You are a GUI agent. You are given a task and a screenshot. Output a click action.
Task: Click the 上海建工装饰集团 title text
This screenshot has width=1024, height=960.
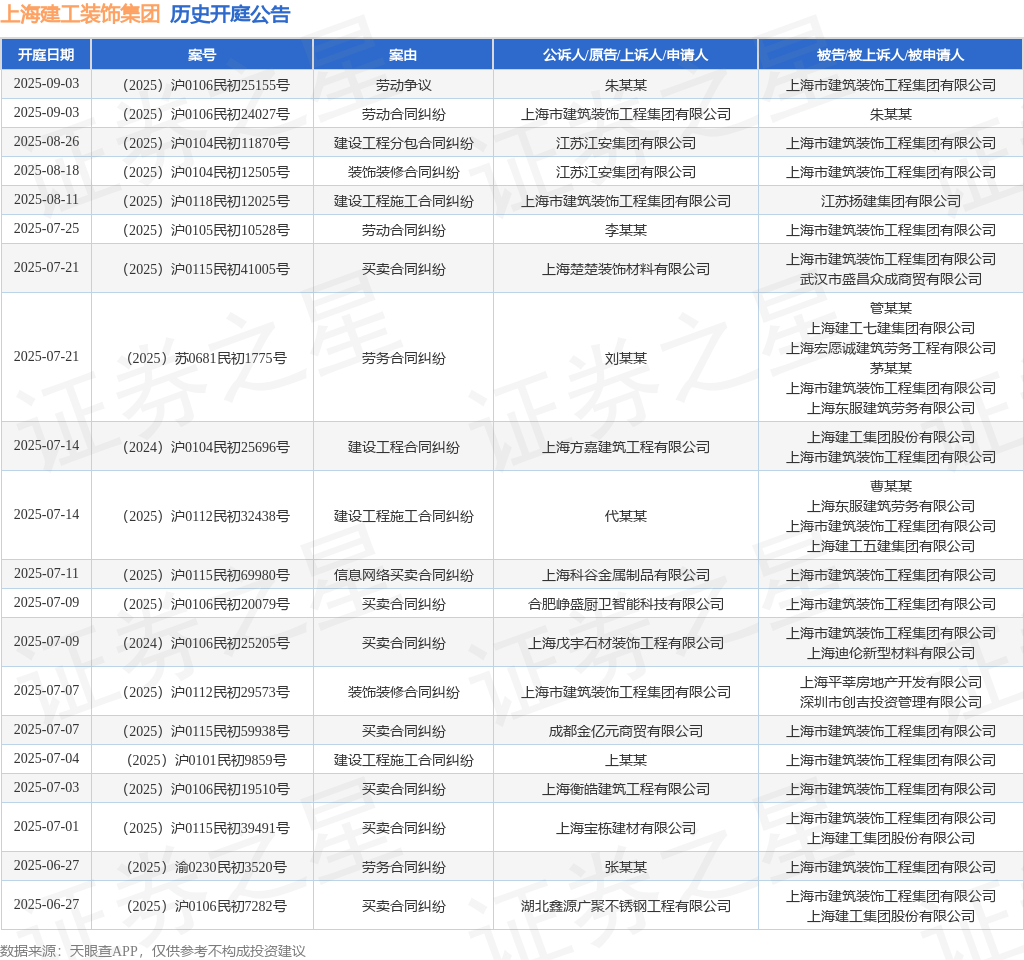80,14
